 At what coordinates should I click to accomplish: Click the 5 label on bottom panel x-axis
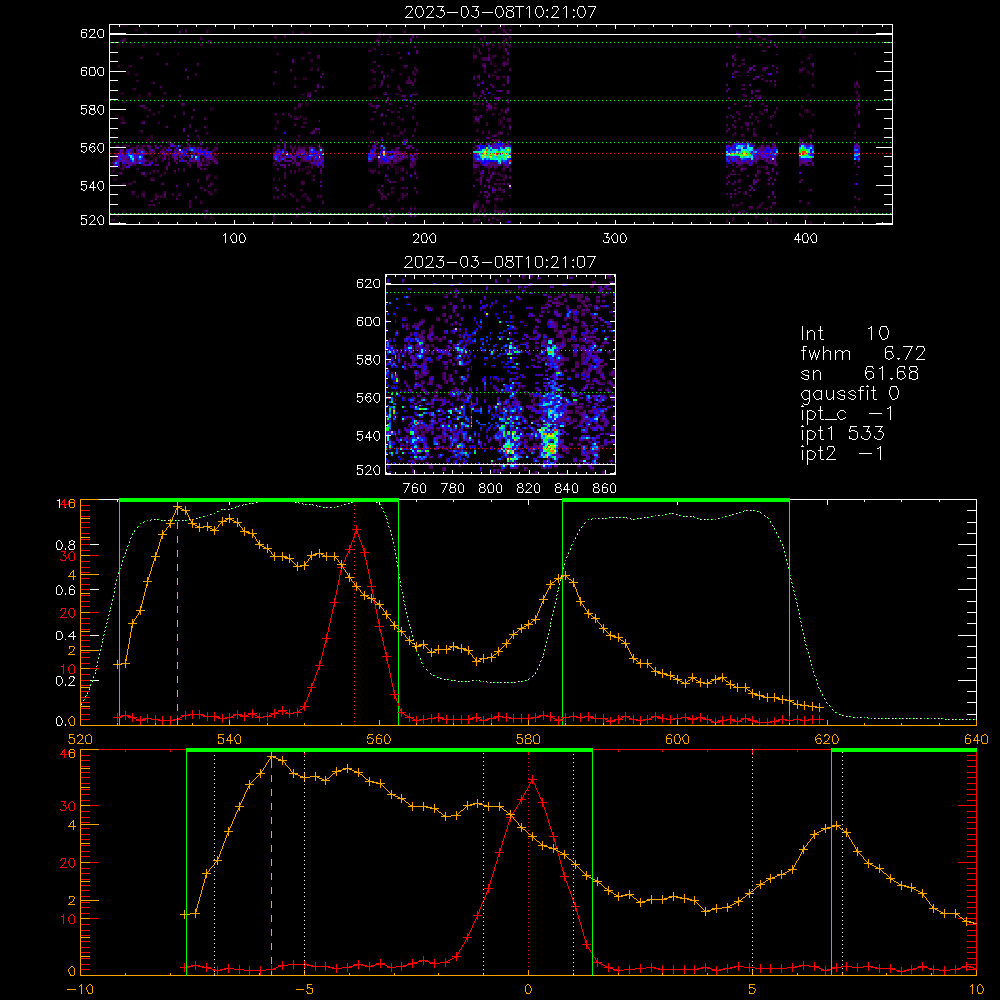pos(753,989)
